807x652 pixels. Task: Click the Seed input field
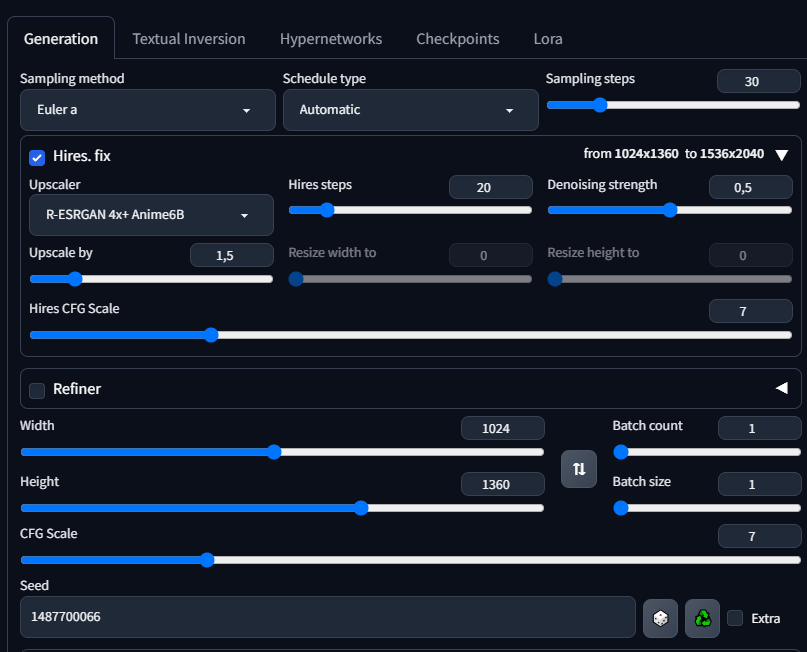click(x=328, y=617)
